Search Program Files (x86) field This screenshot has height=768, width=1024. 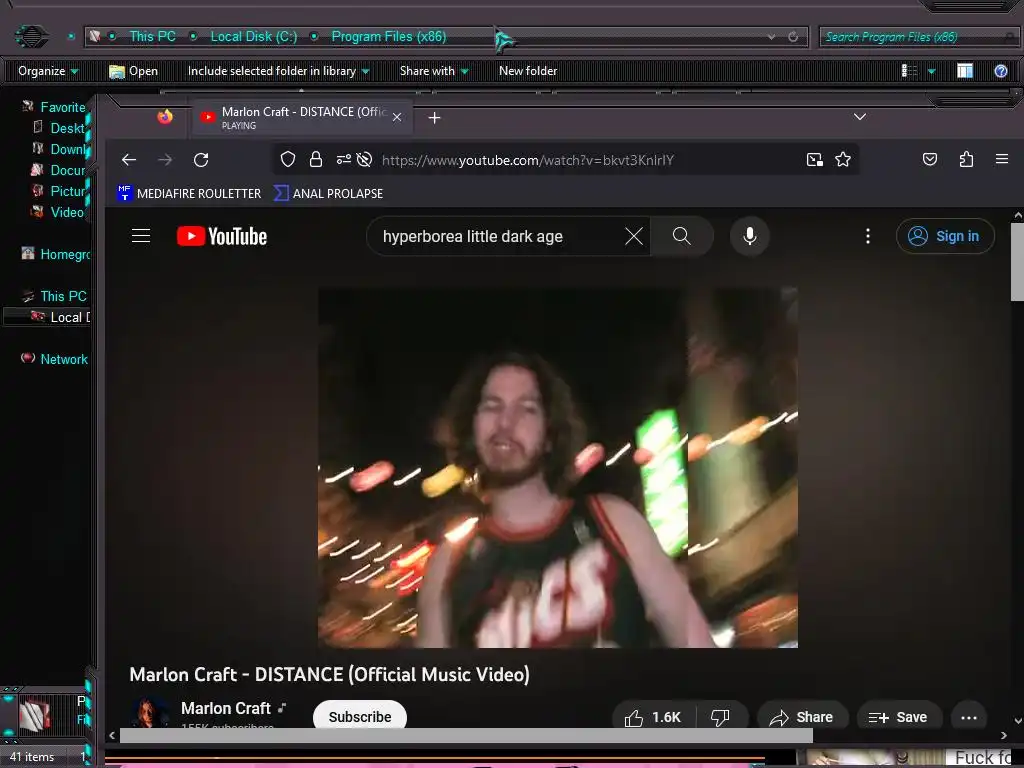(x=918, y=37)
